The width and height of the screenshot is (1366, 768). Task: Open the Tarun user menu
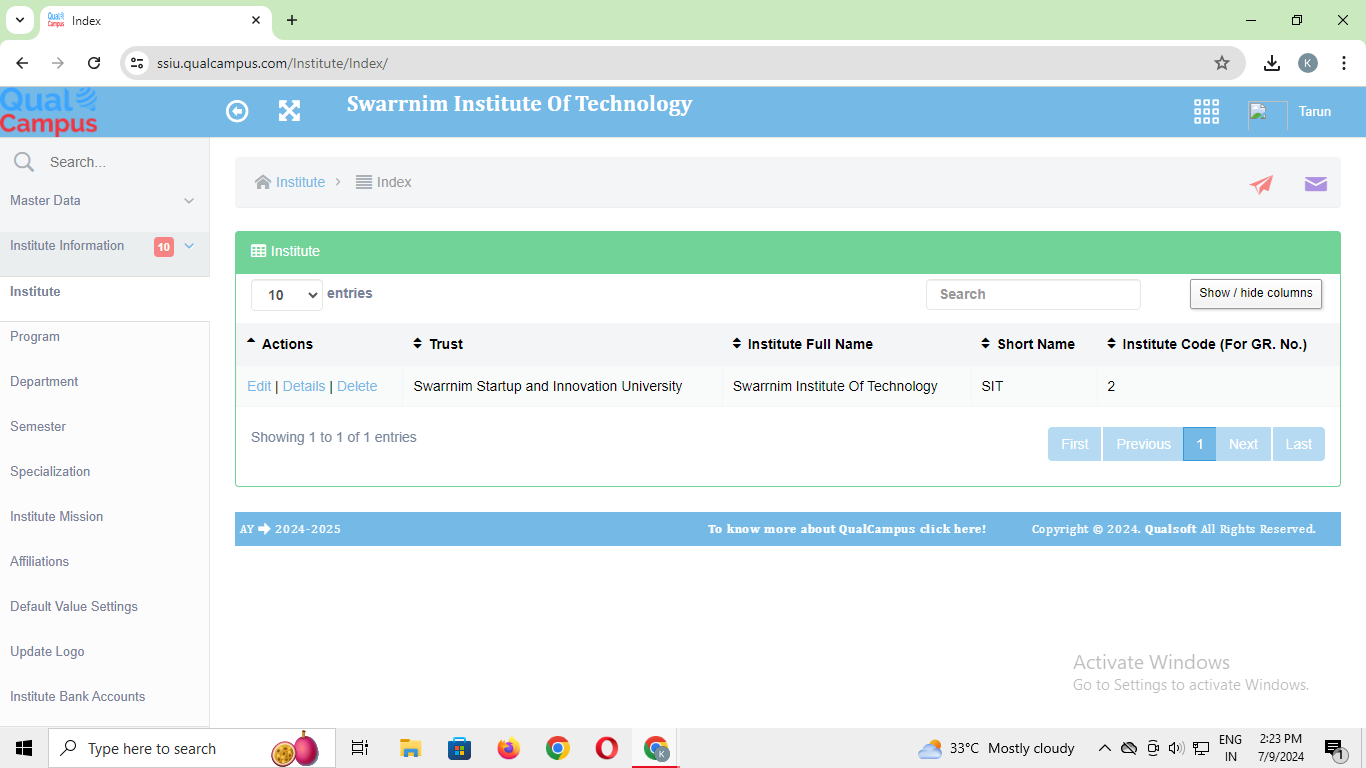pyautogui.click(x=1315, y=112)
